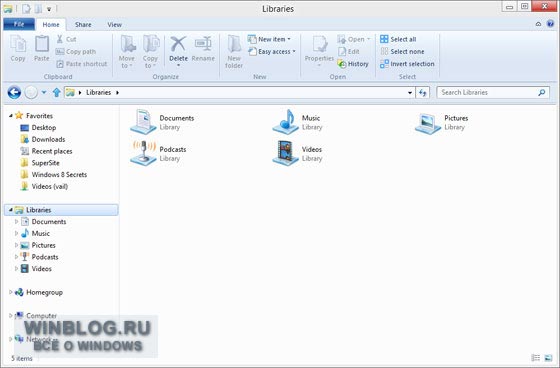
Task: Collapse the Favorites tree node
Action: (x=10, y=115)
